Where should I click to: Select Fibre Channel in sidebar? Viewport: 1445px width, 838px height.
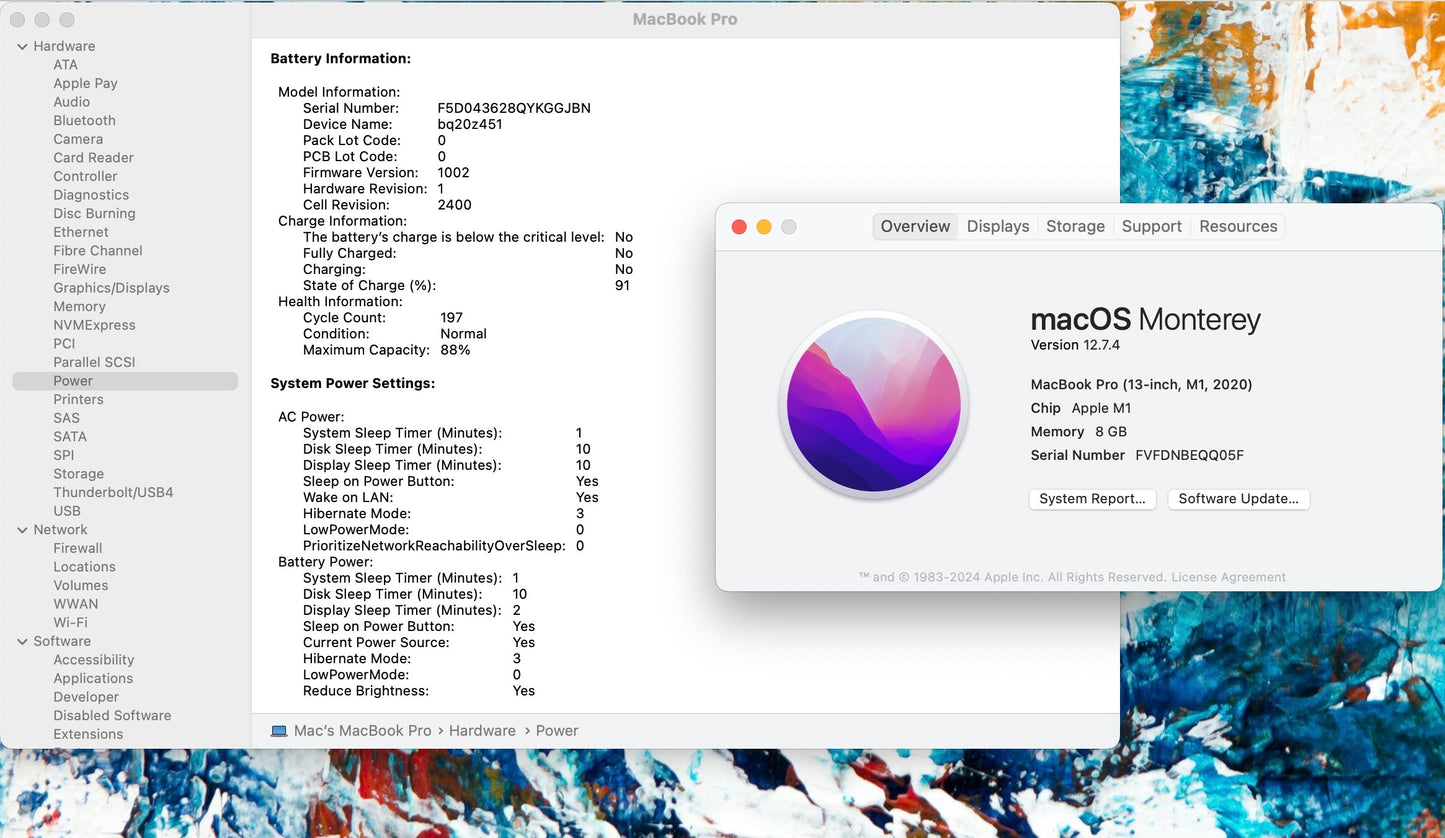pyautogui.click(x=98, y=251)
